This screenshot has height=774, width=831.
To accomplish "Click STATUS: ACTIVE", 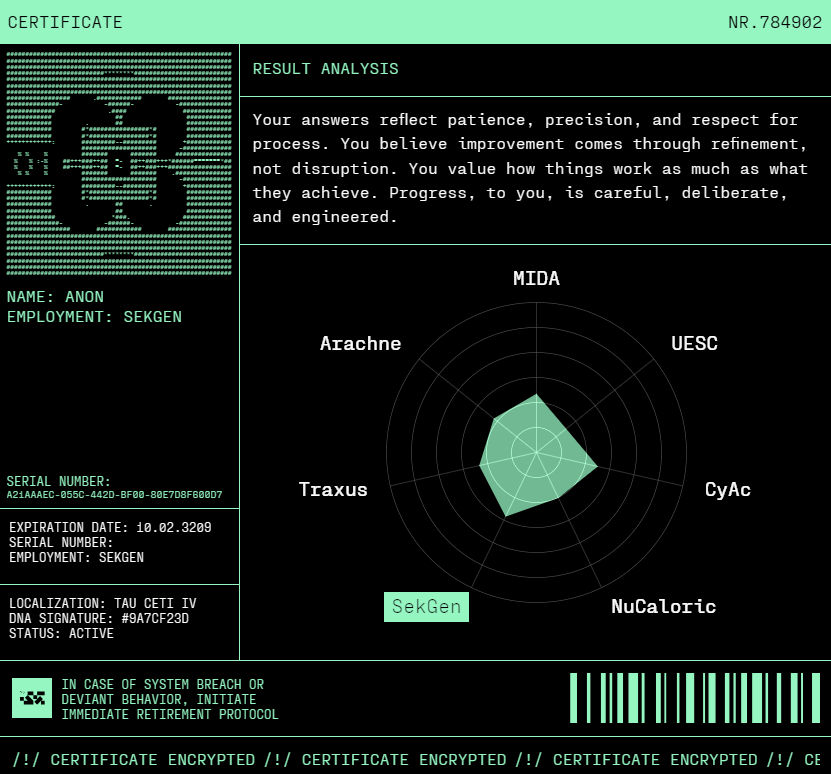I will 61,634.
